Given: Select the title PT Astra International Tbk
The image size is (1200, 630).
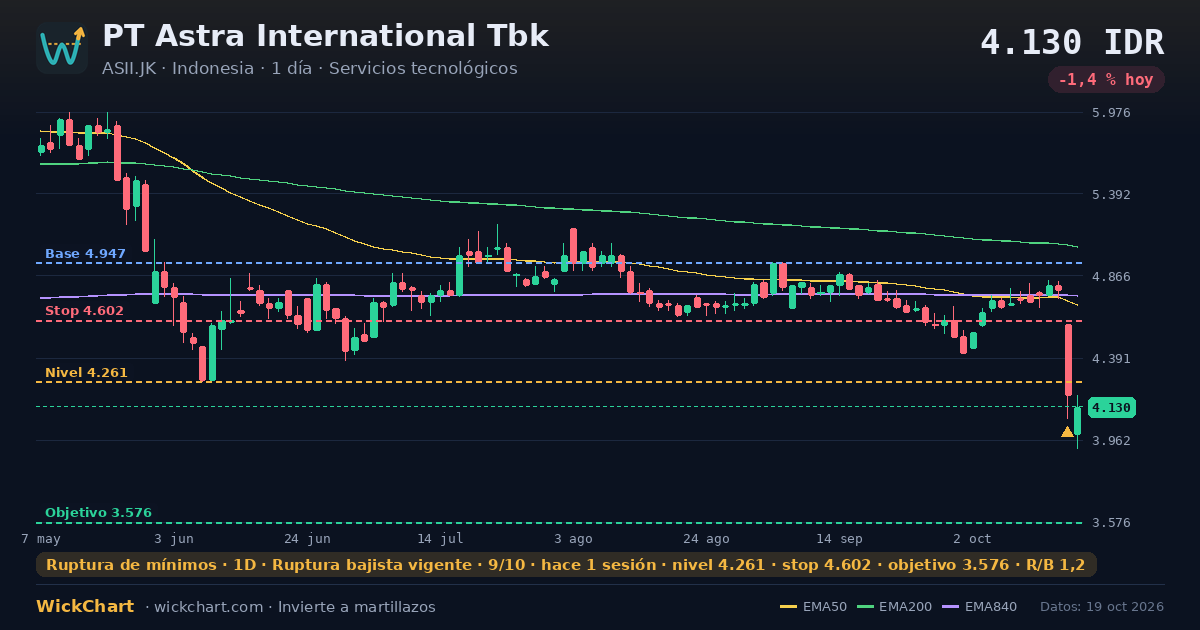Looking at the screenshot, I should 326,36.
